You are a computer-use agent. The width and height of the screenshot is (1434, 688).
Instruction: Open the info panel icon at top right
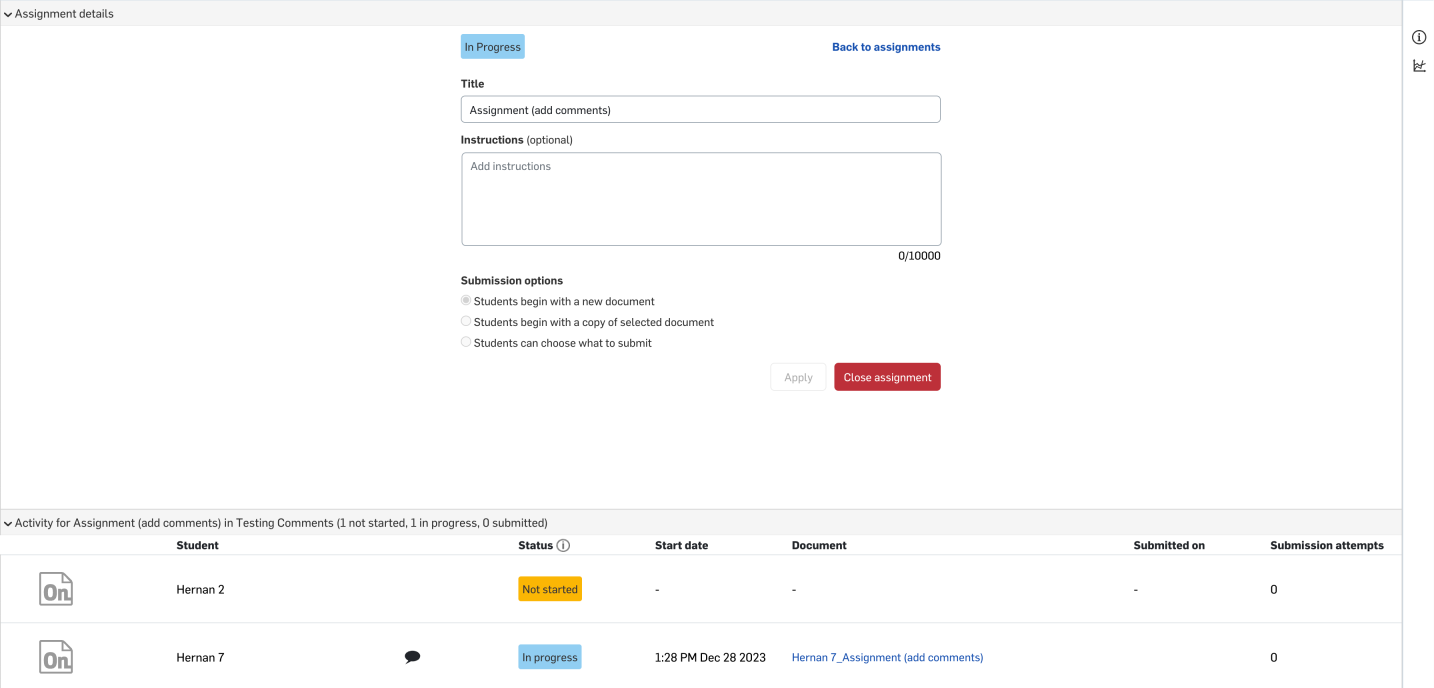click(x=1418, y=37)
